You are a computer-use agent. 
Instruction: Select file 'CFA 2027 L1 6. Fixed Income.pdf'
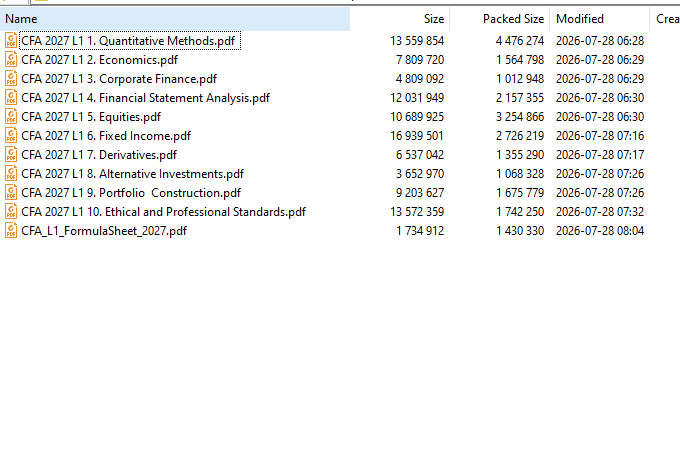pyautogui.click(x=106, y=136)
